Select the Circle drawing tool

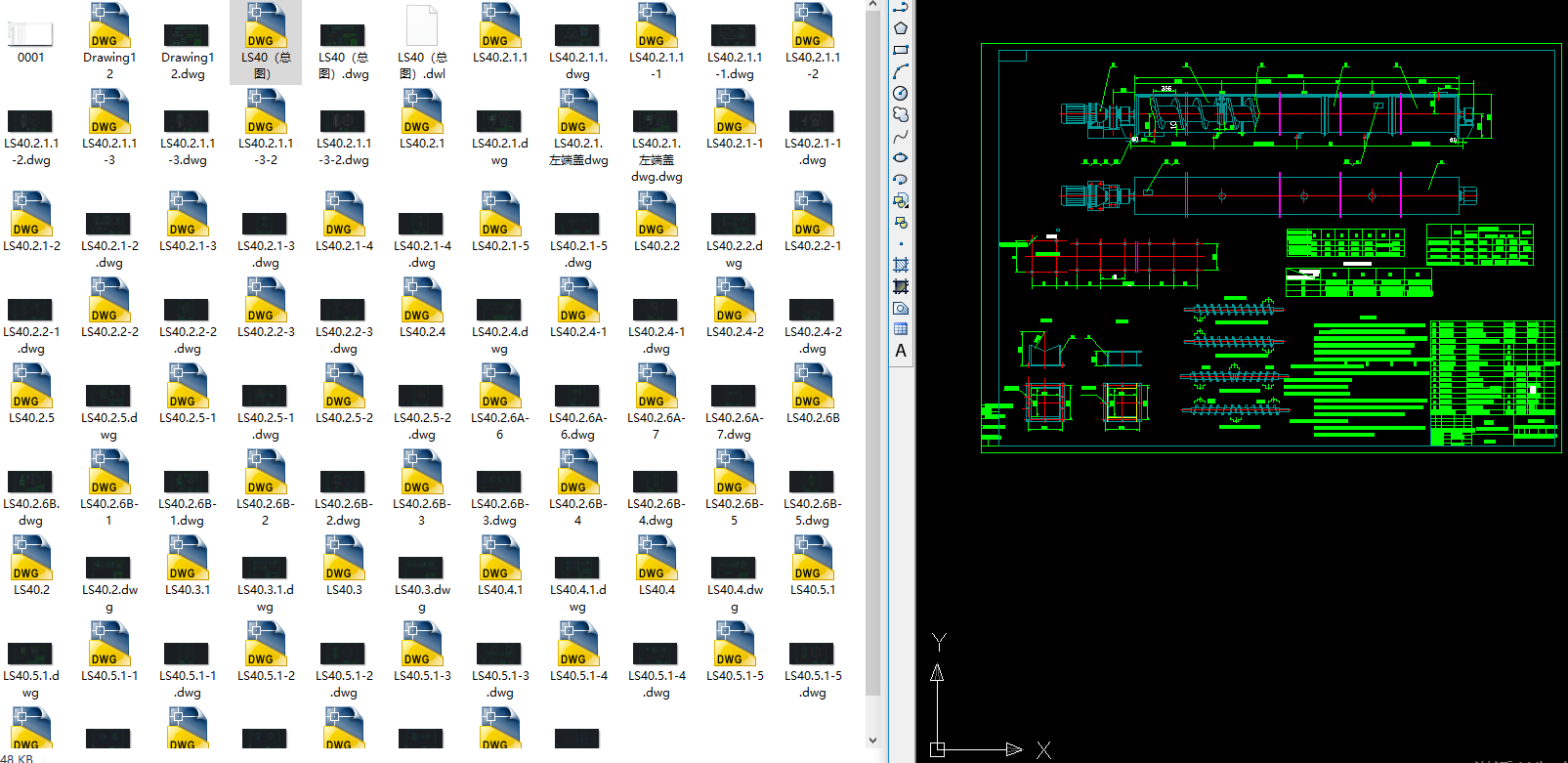pyautogui.click(x=901, y=93)
